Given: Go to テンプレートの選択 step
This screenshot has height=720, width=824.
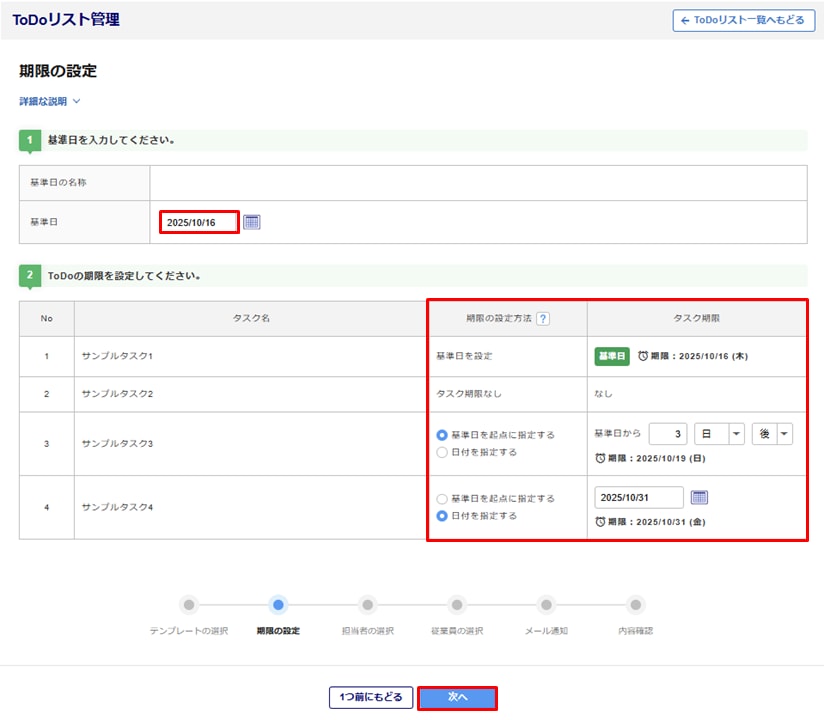Looking at the screenshot, I should coord(189,605).
